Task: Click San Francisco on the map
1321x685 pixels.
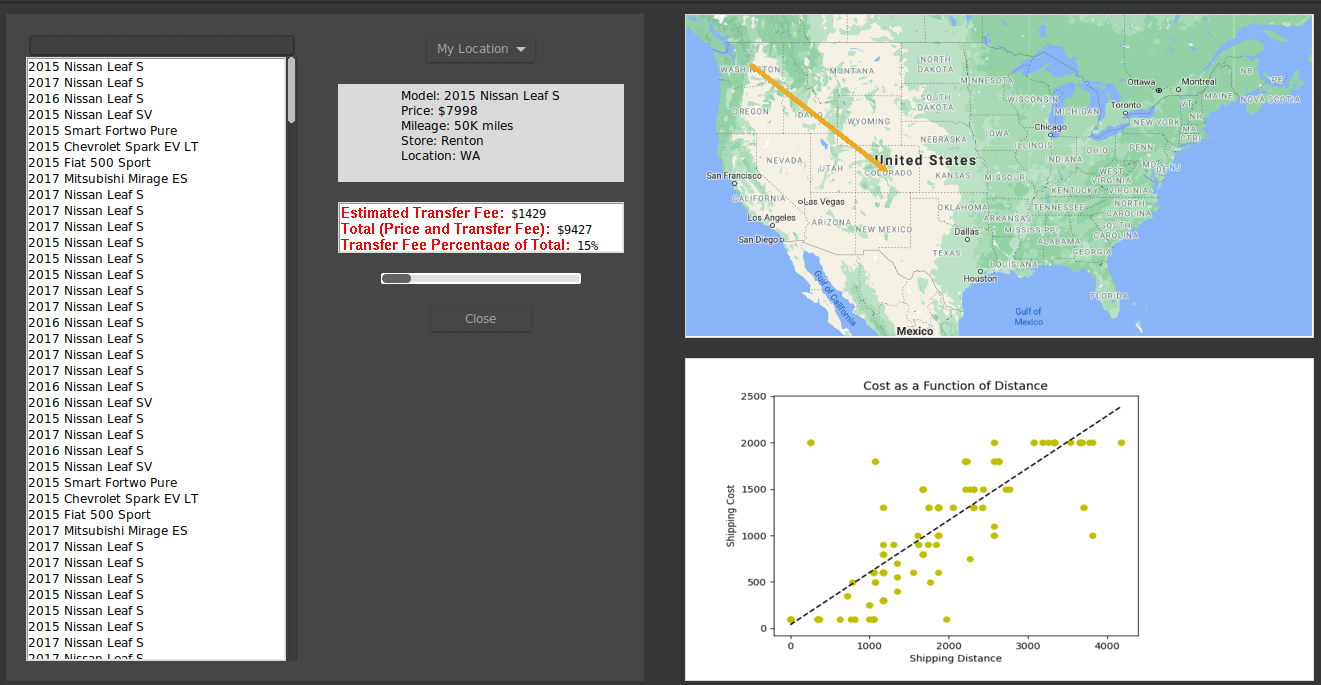Action: [x=734, y=175]
